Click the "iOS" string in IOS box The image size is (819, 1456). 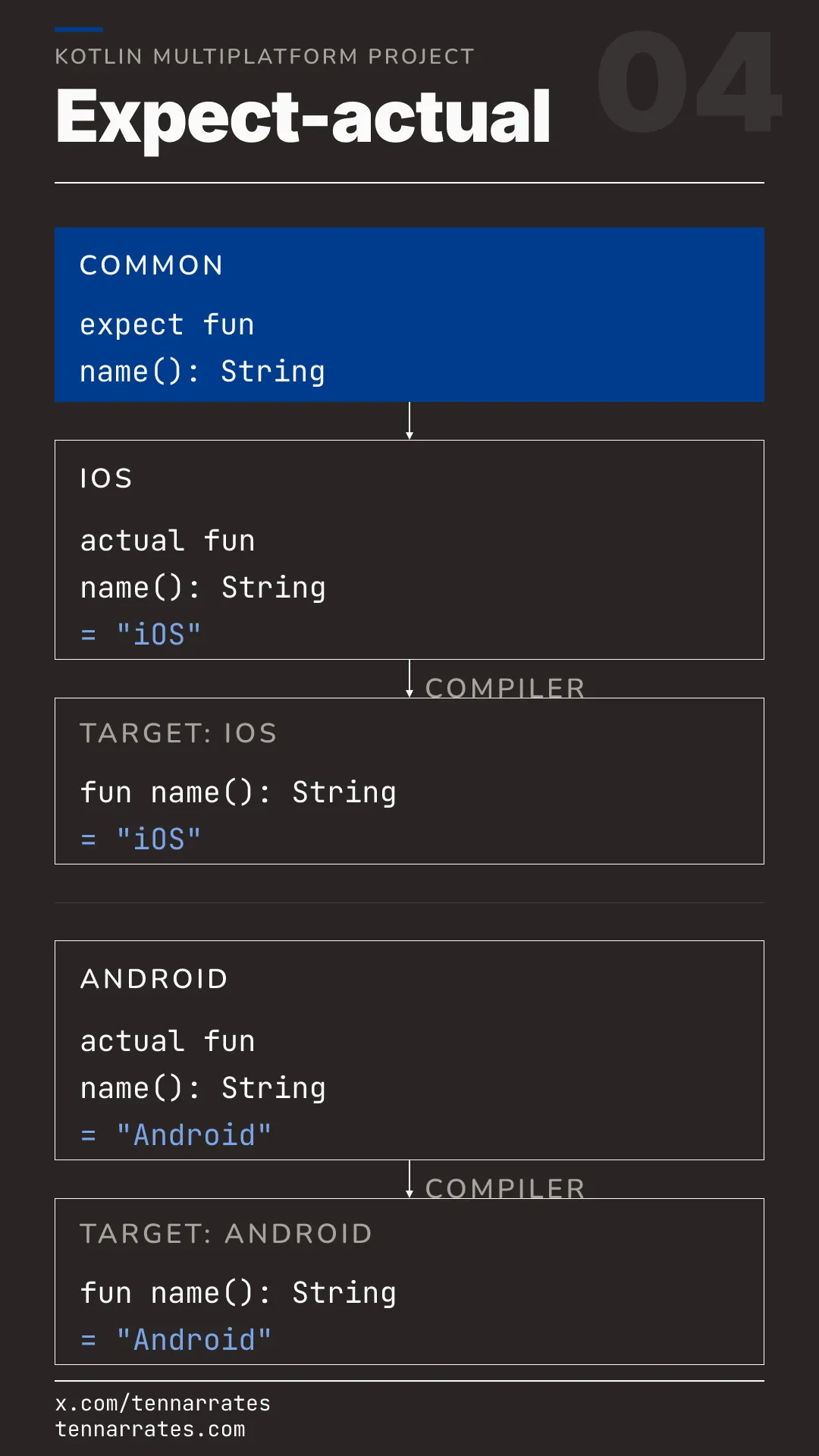click(x=158, y=635)
